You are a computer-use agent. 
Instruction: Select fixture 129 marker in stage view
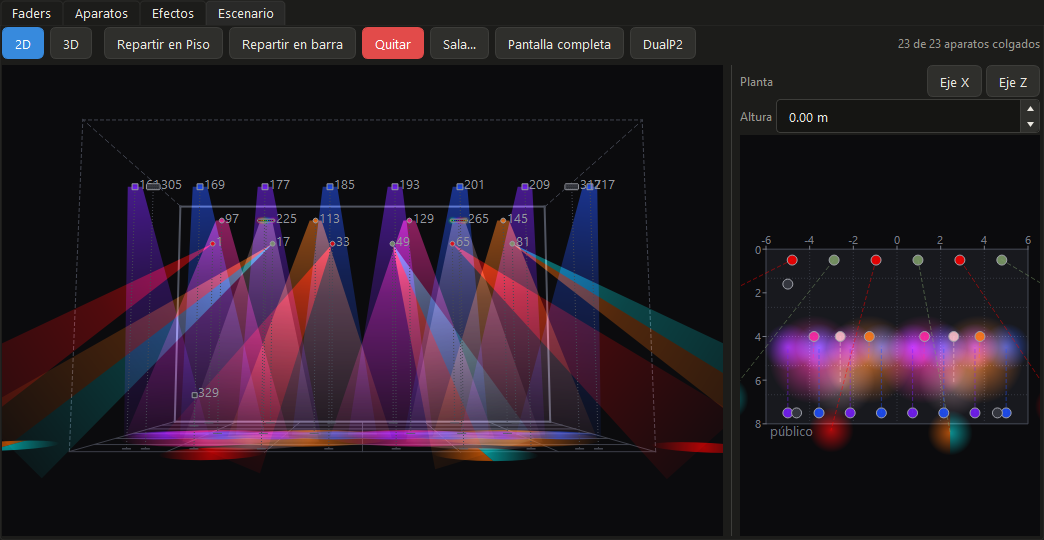[x=409, y=220]
